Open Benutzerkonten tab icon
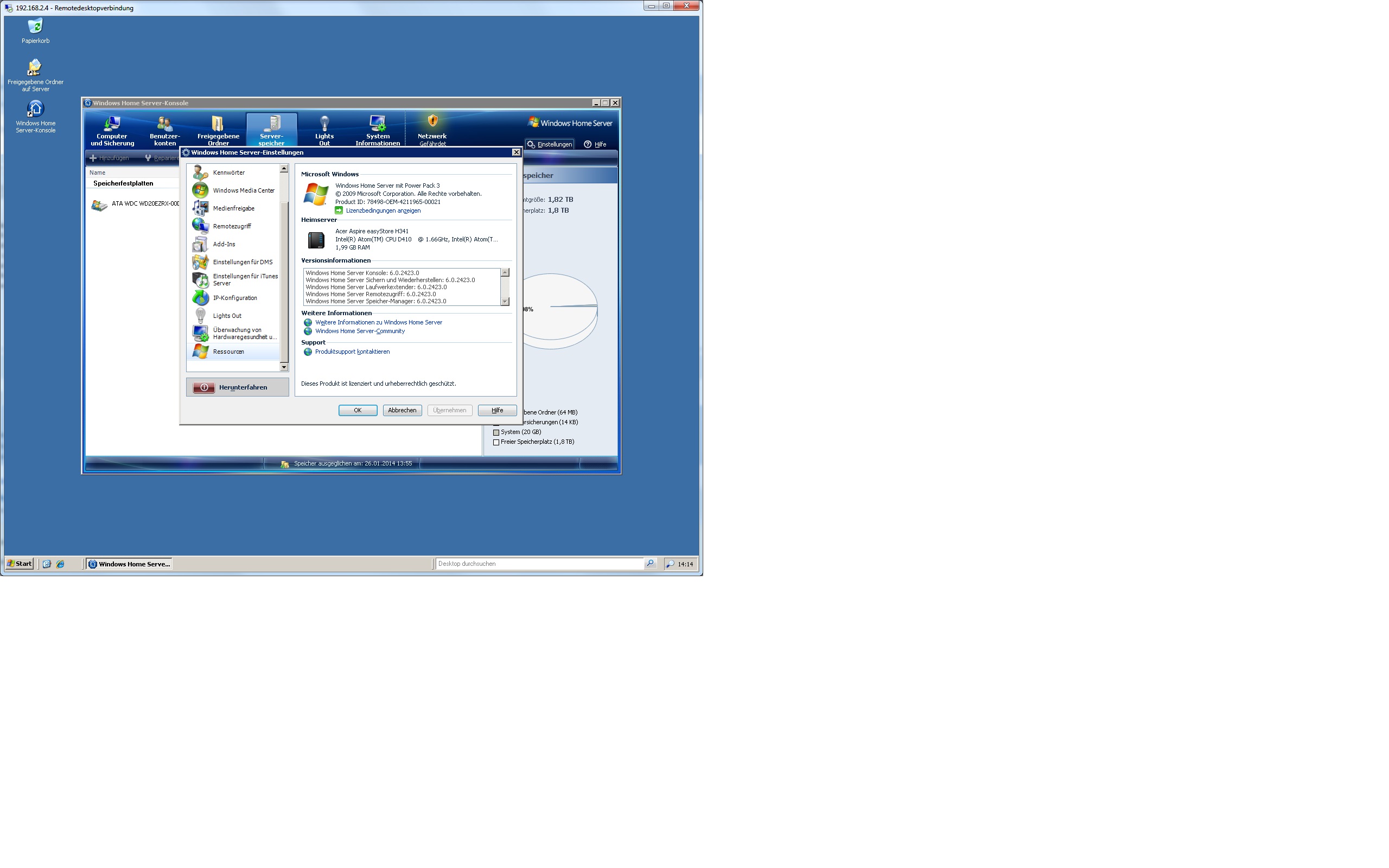This screenshot has width=1389, height=868. click(x=165, y=123)
